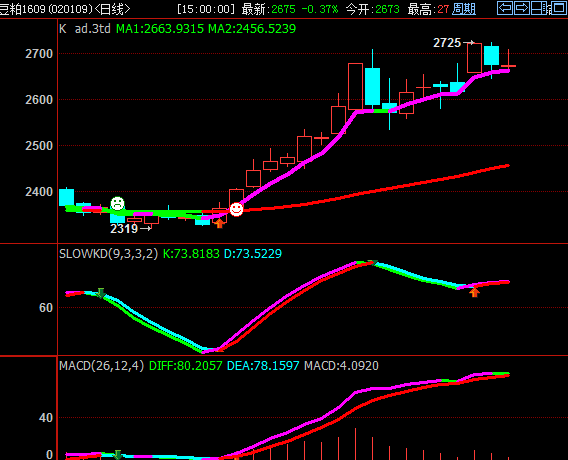Click the left arrow navigation icon
Image resolution: width=568 pixels, height=460 pixels.
(x=505, y=8)
